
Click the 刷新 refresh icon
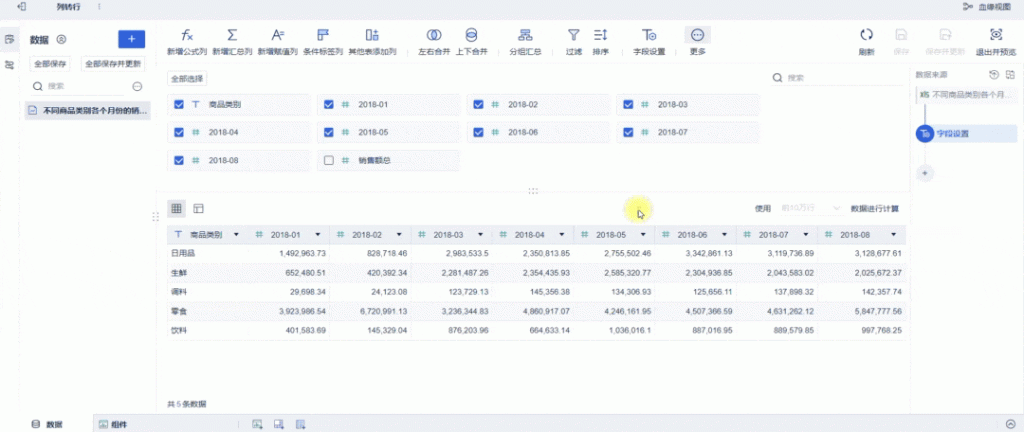coord(867,35)
